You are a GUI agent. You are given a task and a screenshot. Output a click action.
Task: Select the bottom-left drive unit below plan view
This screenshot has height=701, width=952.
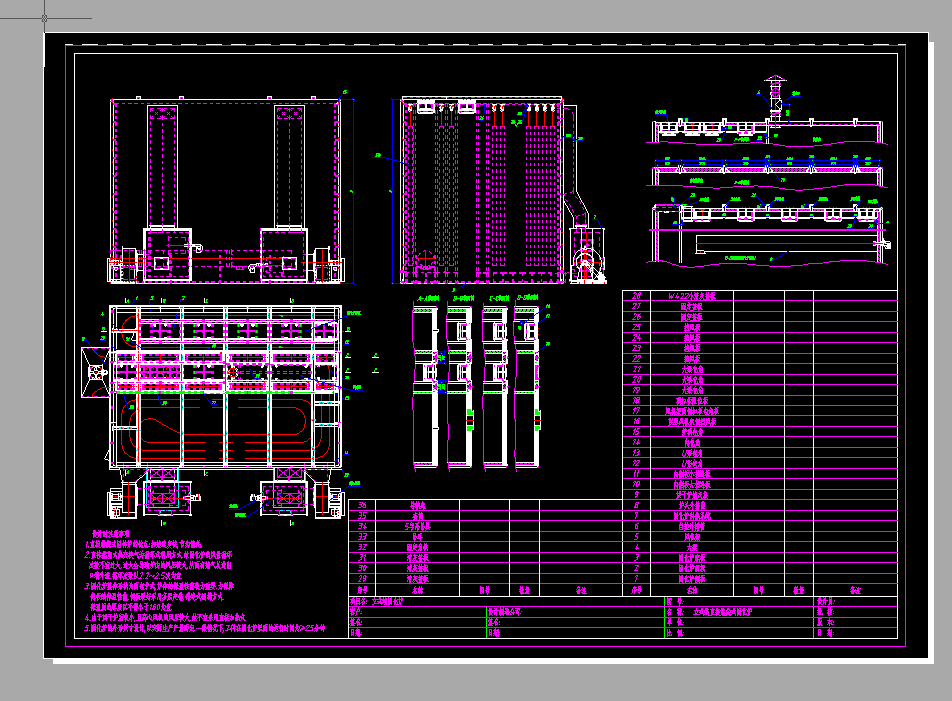pyautogui.click(x=160, y=497)
